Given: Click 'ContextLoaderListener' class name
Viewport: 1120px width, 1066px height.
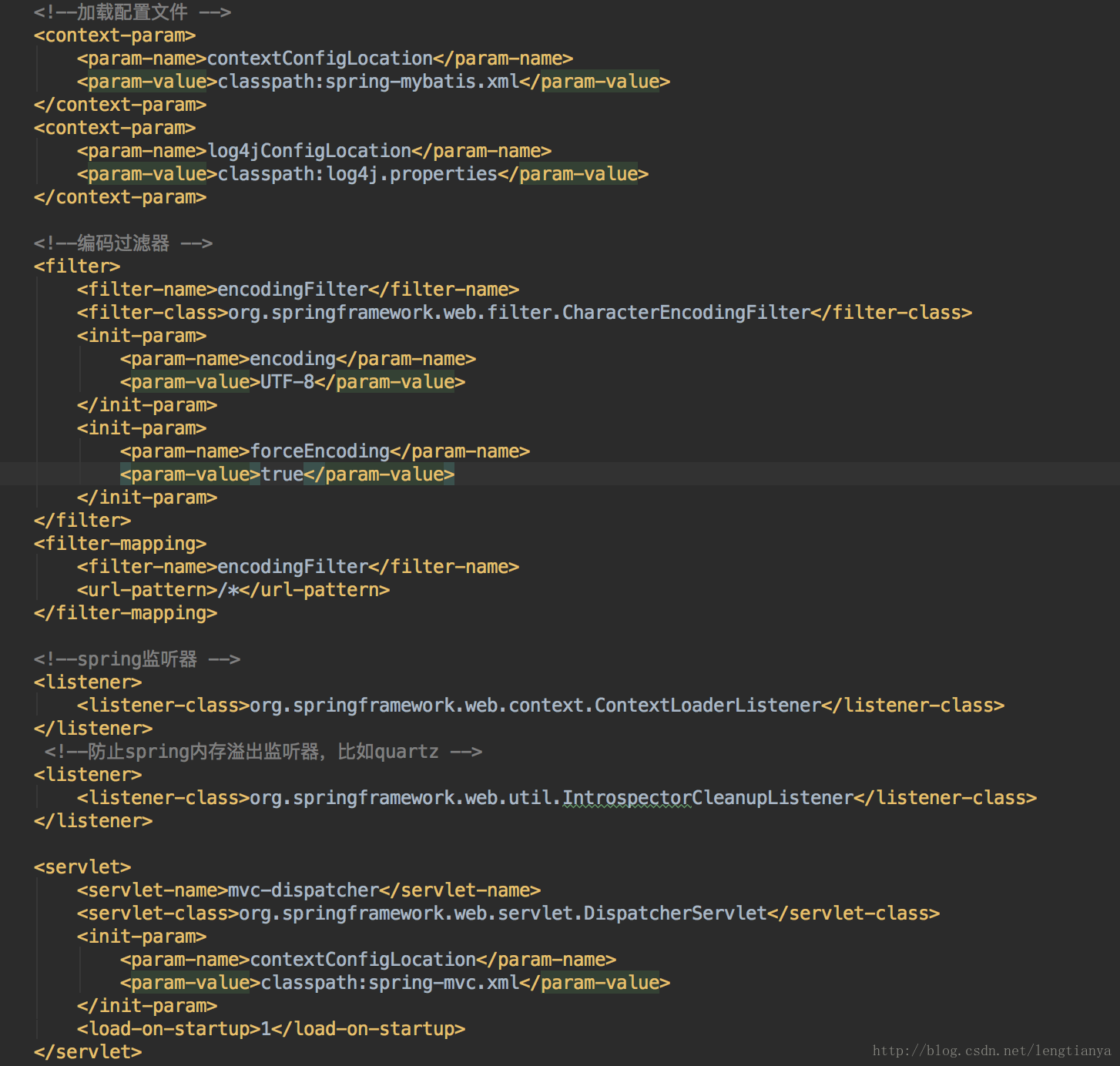Looking at the screenshot, I should coord(708,706).
